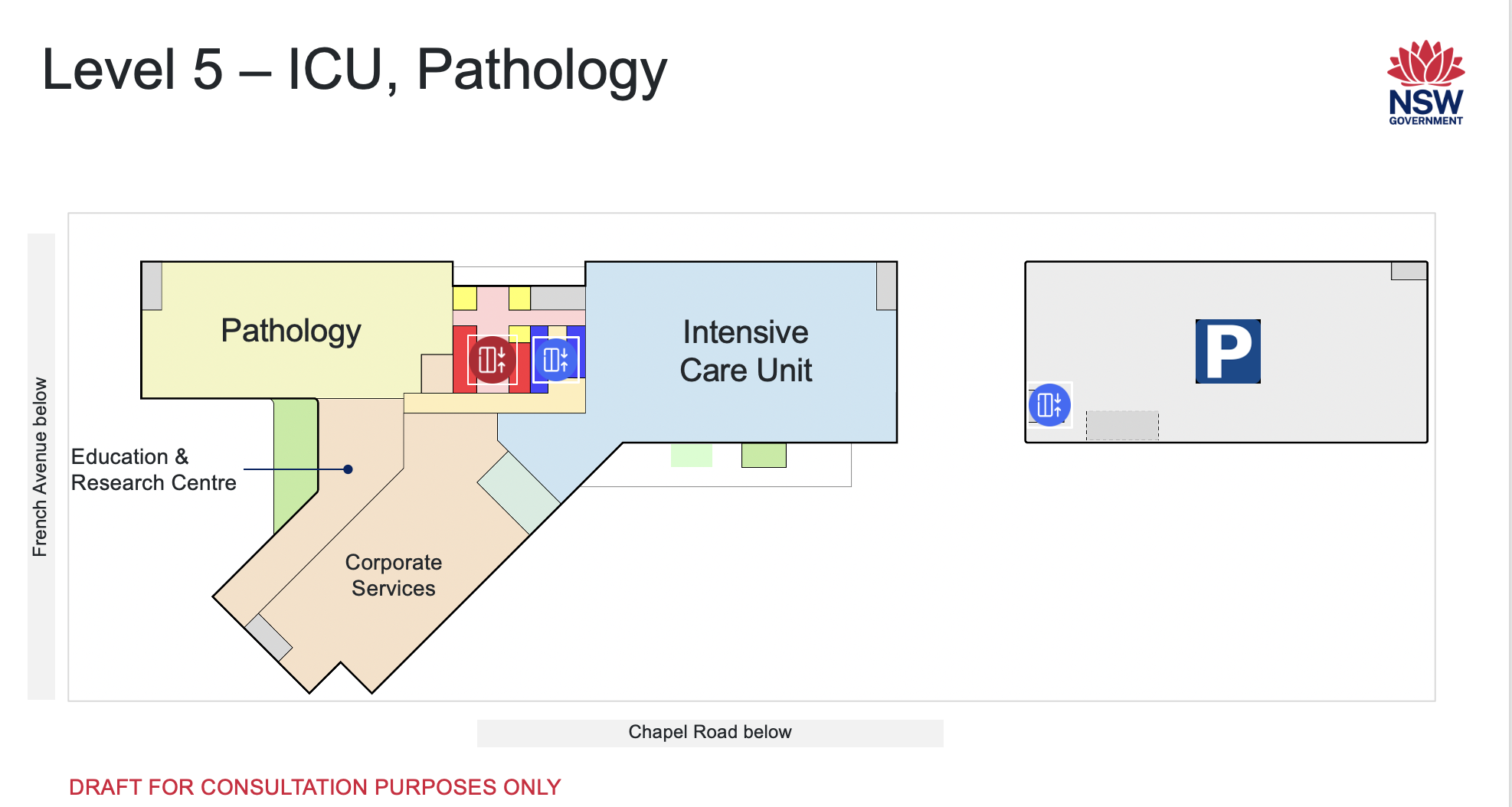Image resolution: width=1512 pixels, height=807 pixels.
Task: Click the red lift icon near Pathology
Action: (x=492, y=359)
